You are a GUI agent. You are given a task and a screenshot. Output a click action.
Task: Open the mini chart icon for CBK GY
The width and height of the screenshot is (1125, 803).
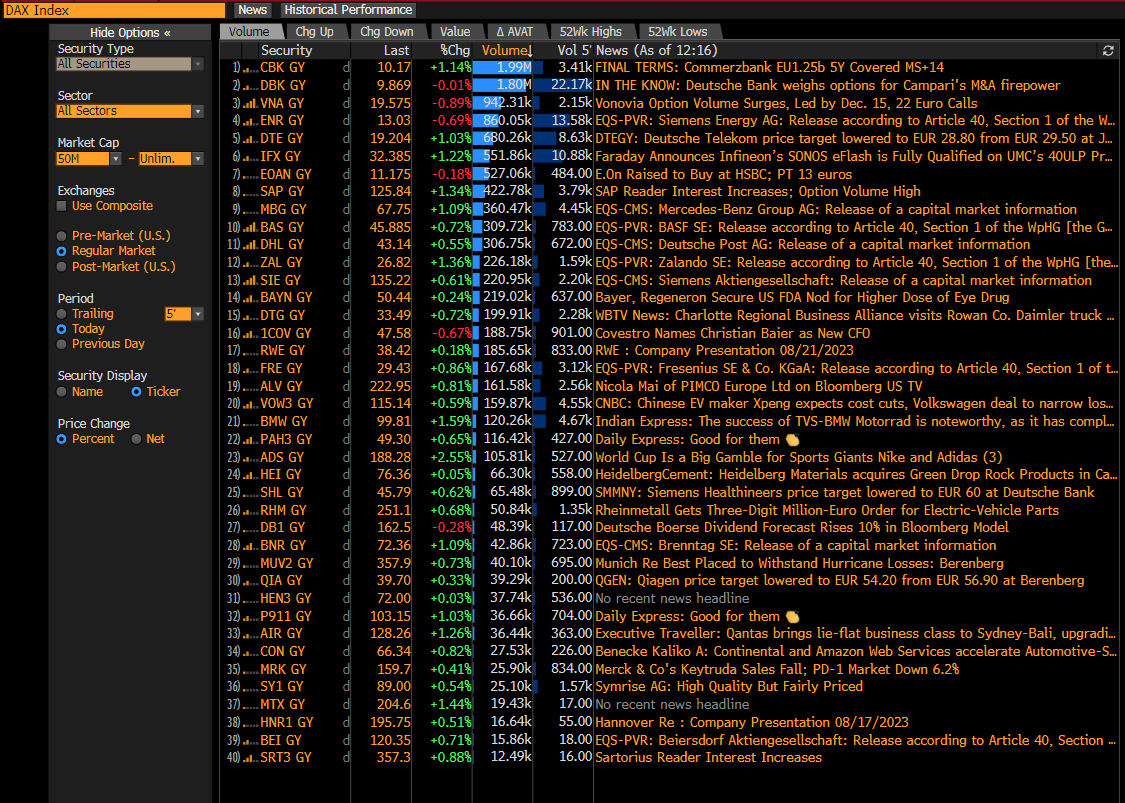tap(250, 68)
